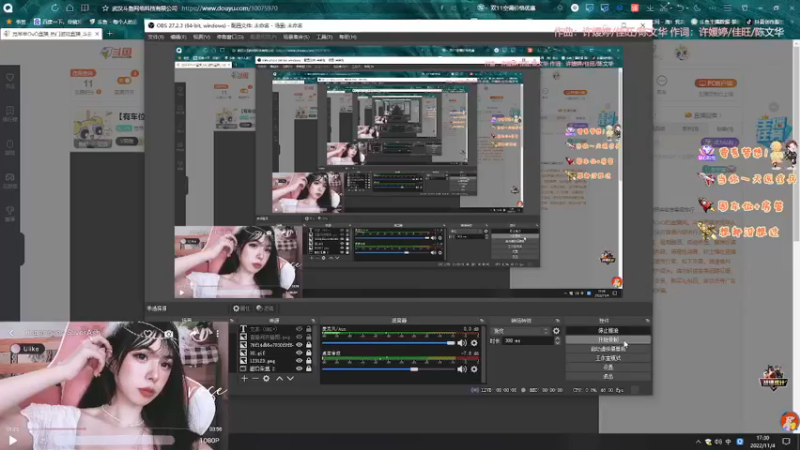Adjust the transition duration stepper arrows
This screenshot has height=450, width=800.
(x=557, y=340)
